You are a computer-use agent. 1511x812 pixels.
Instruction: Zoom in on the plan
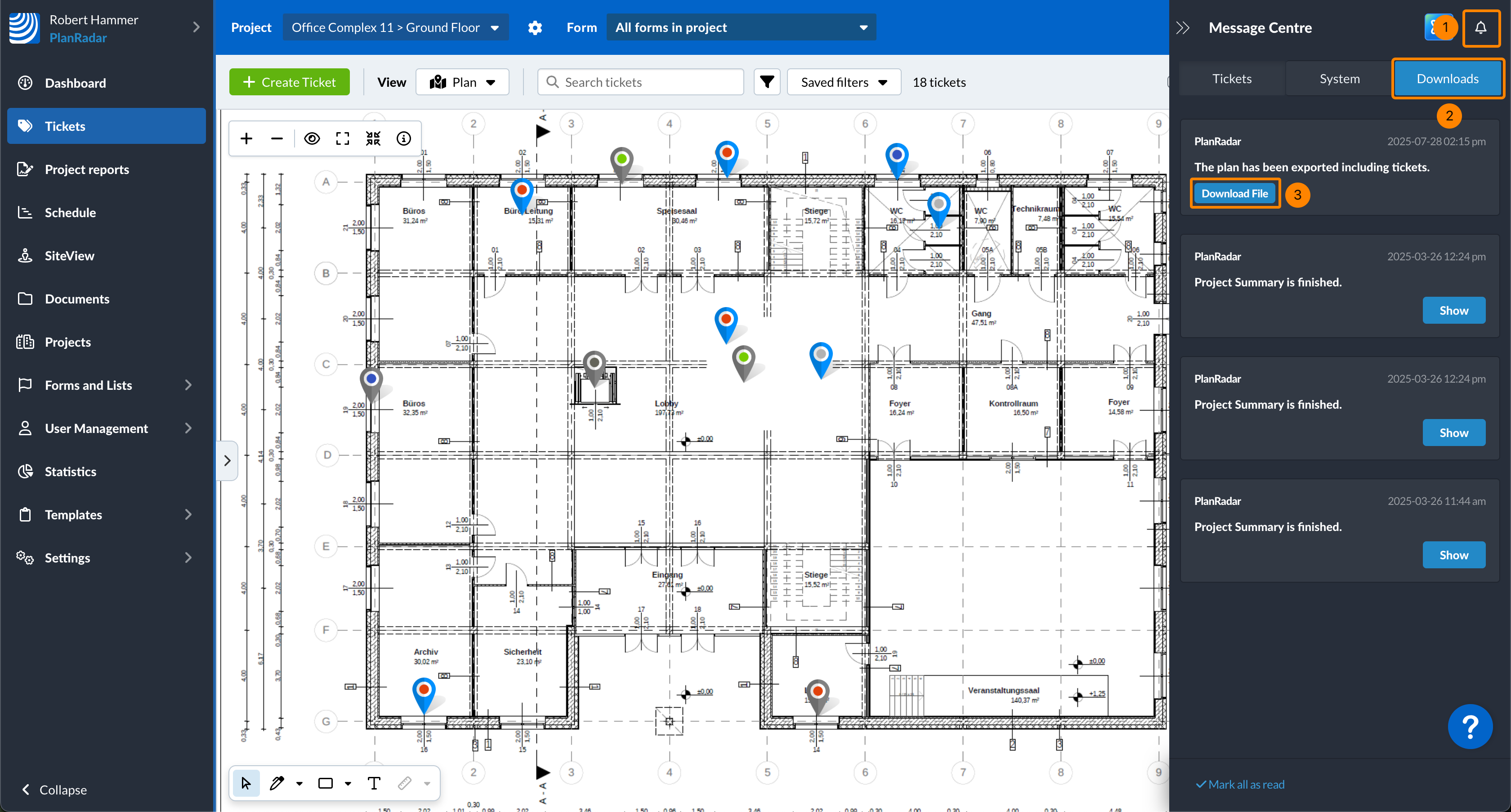(246, 138)
